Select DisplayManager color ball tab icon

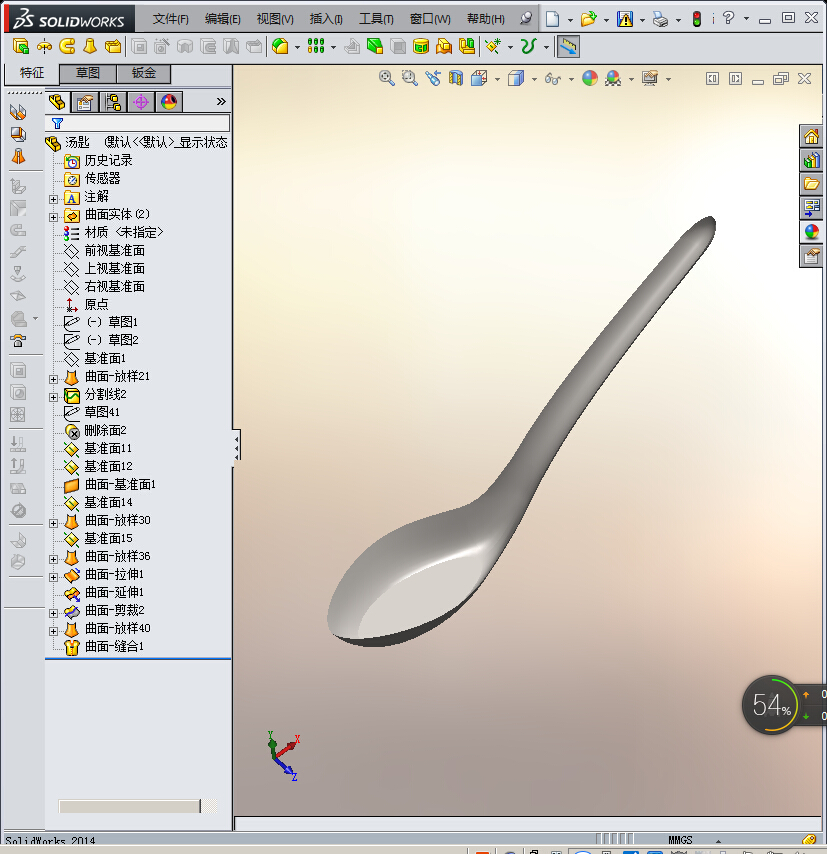click(x=169, y=102)
